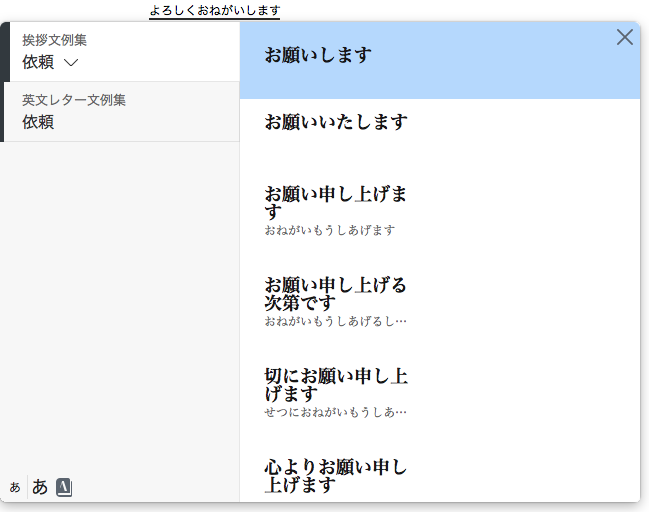The image size is (649, 512).
Task: Click the small あ input mode indicator
Action: click(15, 487)
